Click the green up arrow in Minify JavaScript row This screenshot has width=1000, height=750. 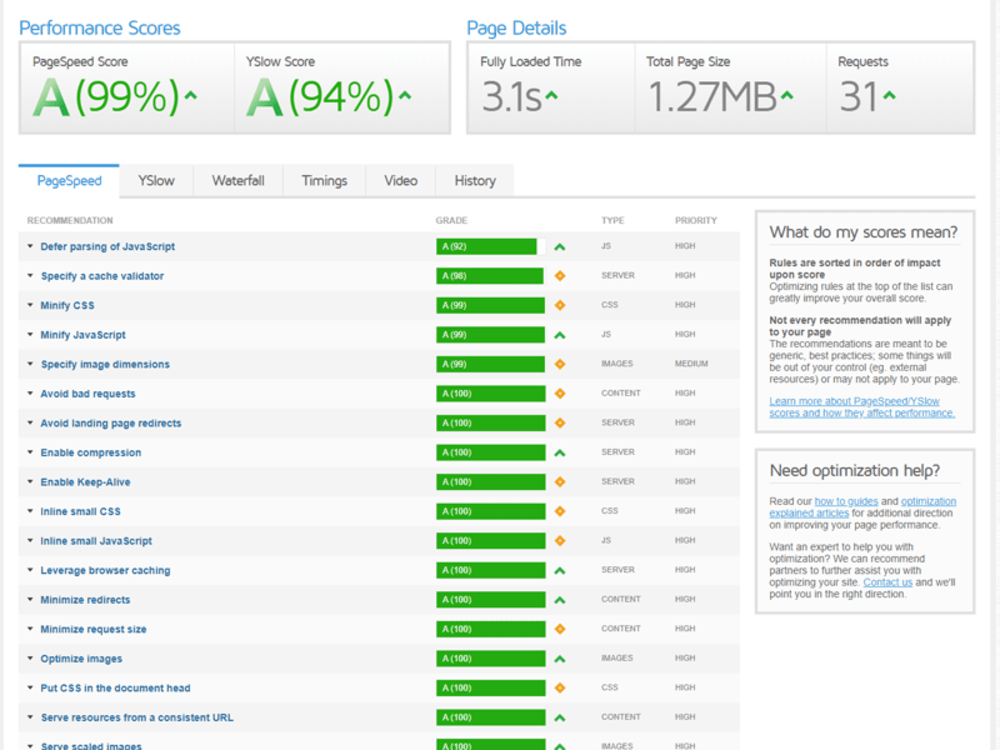pos(559,335)
